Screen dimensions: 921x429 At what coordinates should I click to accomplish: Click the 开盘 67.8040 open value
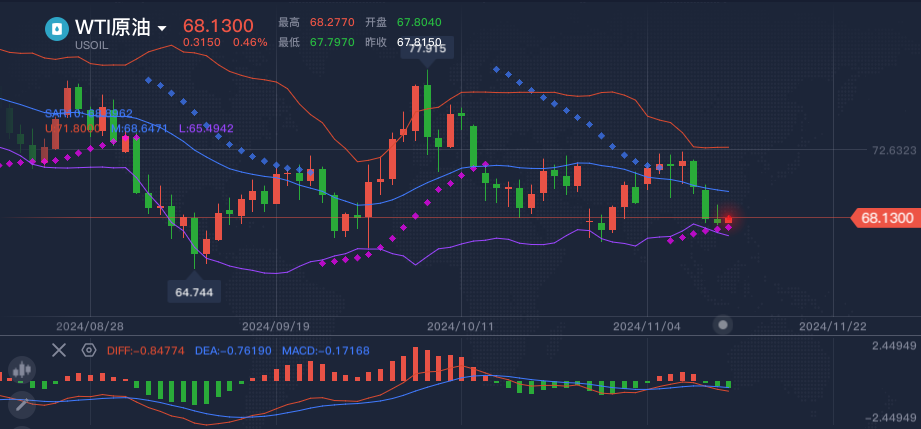(404, 22)
